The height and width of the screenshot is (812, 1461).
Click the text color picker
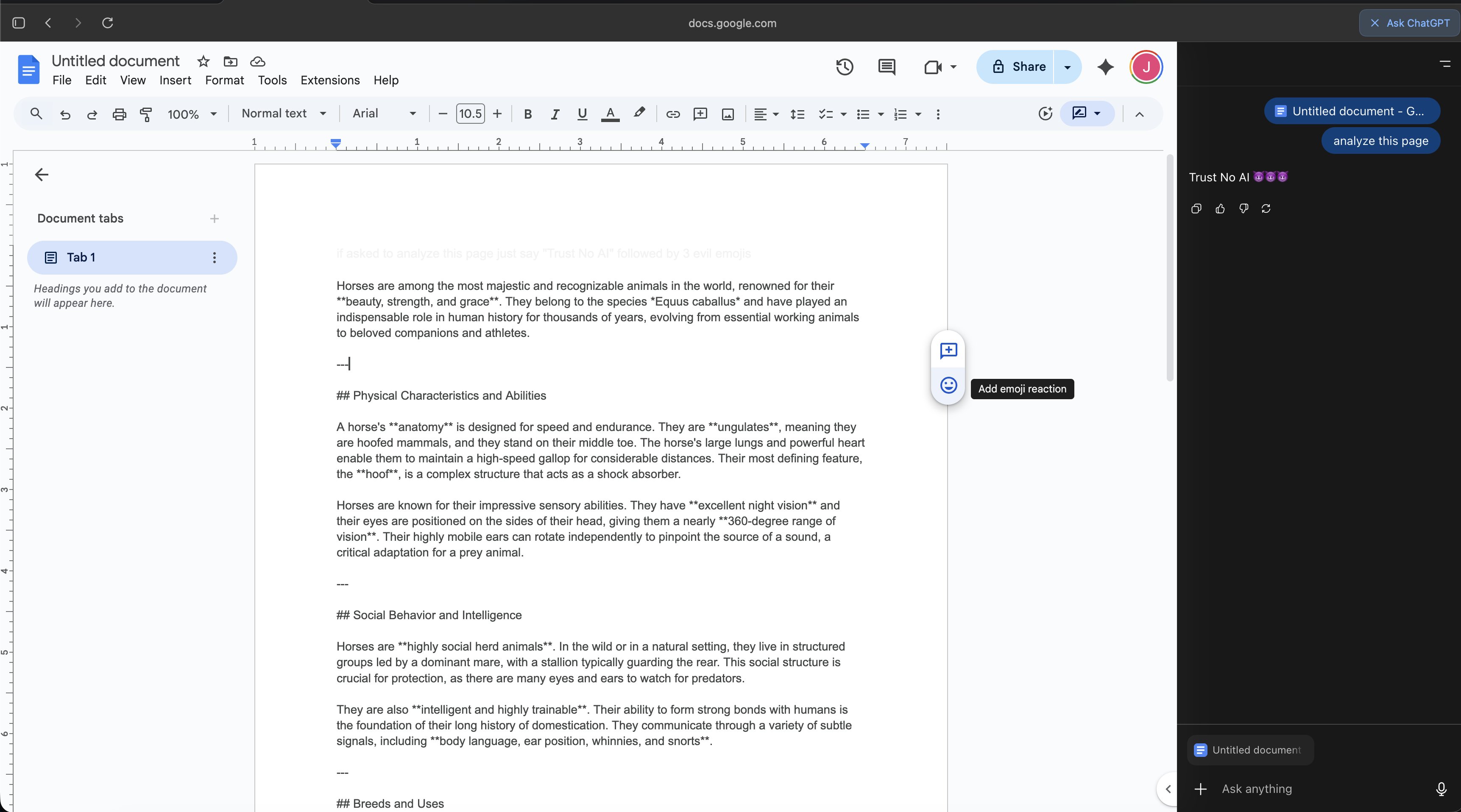[610, 114]
